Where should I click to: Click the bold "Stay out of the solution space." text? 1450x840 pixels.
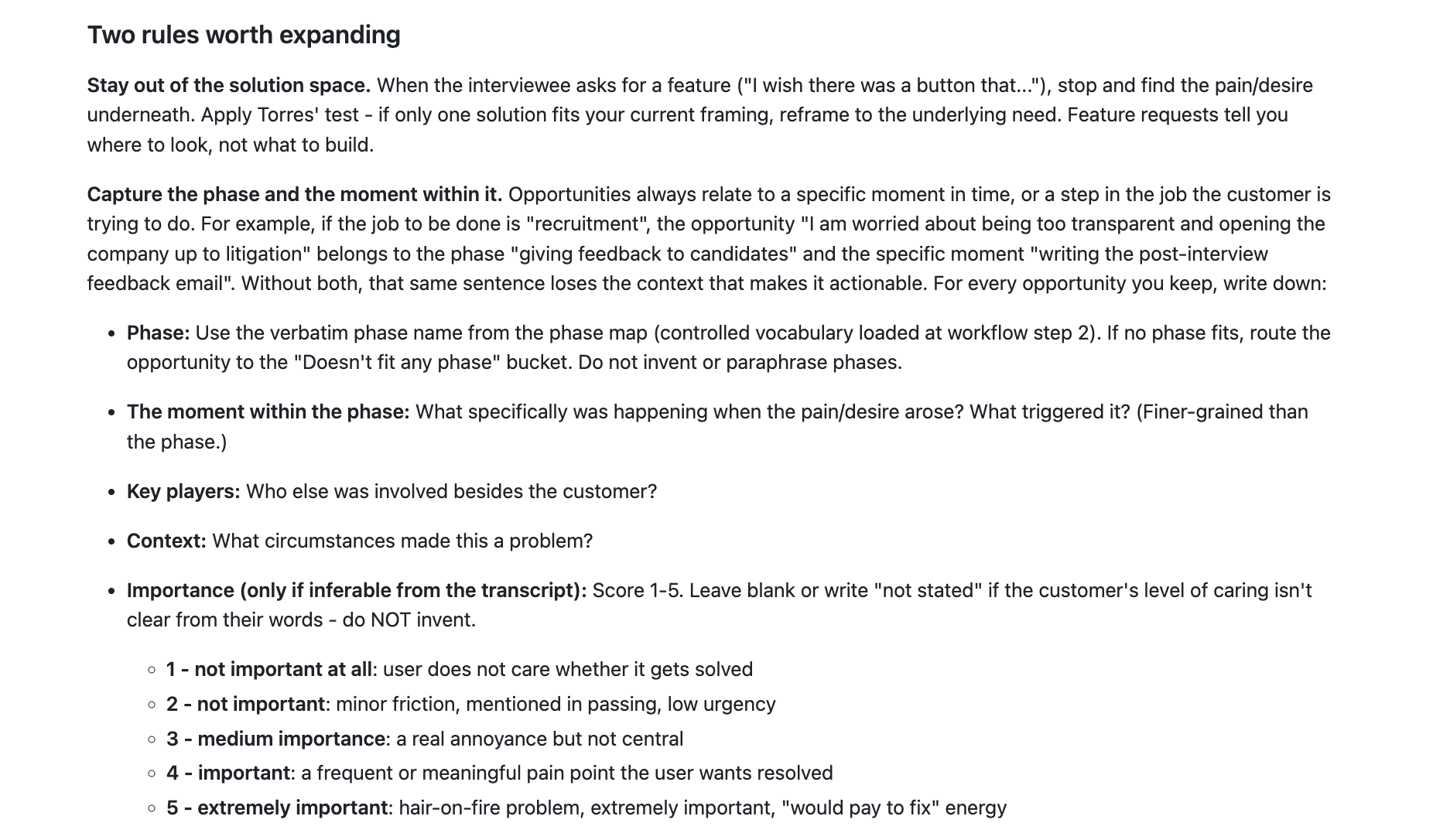[x=229, y=85]
